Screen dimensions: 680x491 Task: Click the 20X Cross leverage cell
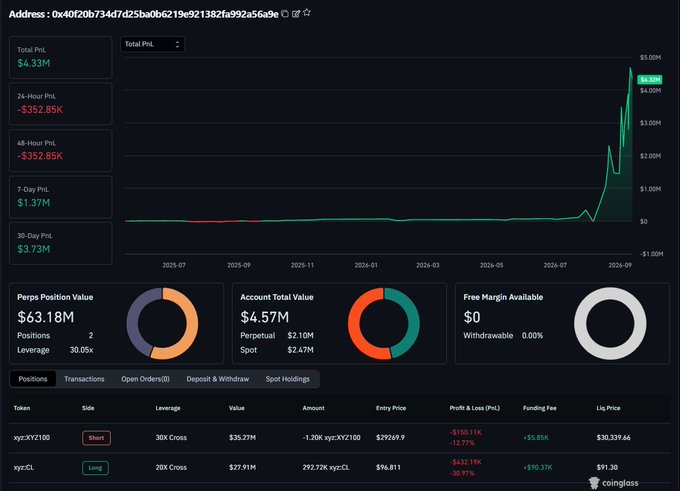point(171,468)
